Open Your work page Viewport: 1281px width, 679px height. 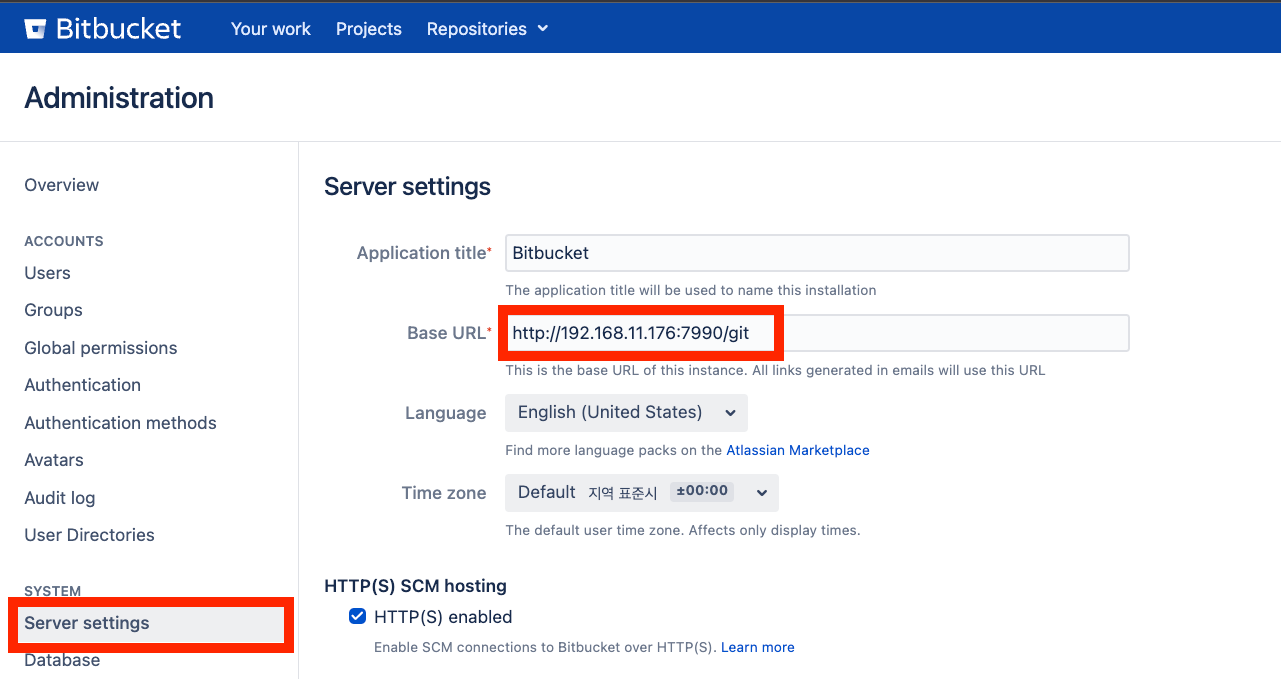tap(271, 29)
